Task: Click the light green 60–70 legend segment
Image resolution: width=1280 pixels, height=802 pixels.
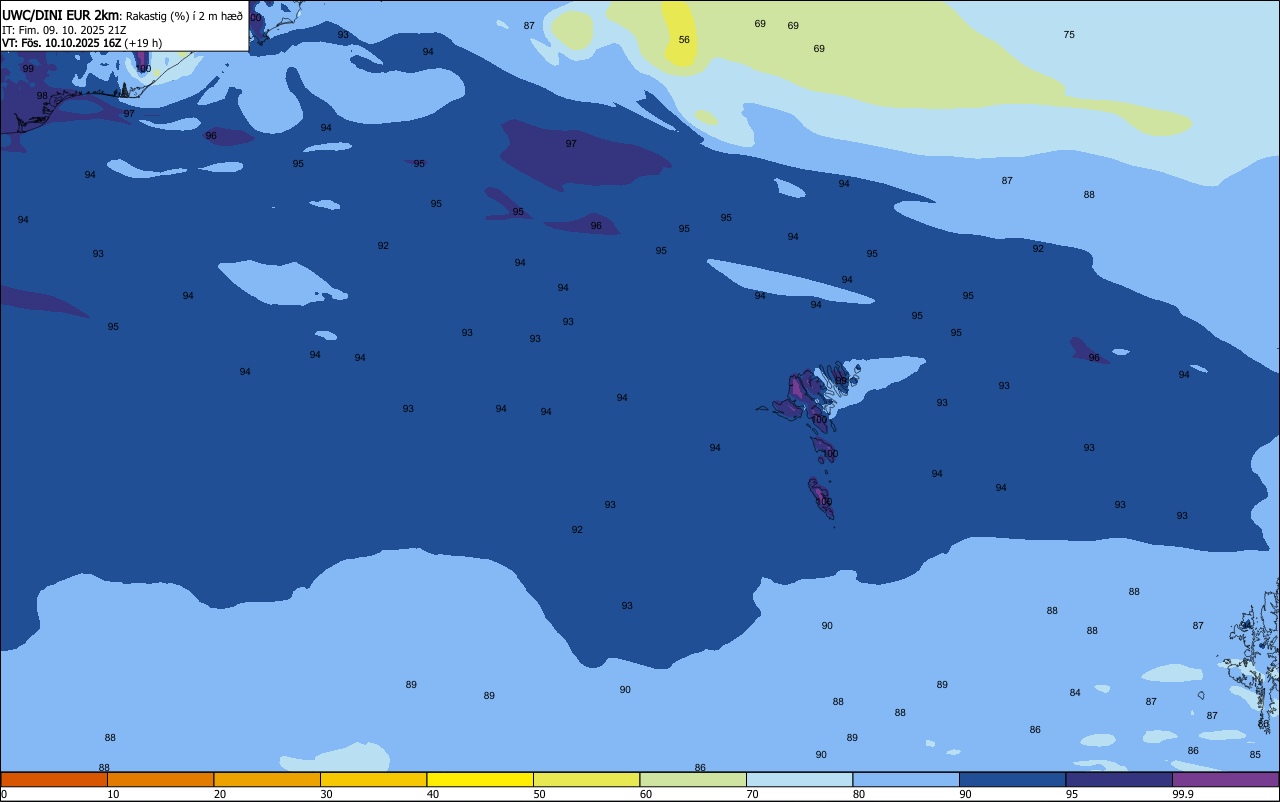Action: click(x=693, y=779)
